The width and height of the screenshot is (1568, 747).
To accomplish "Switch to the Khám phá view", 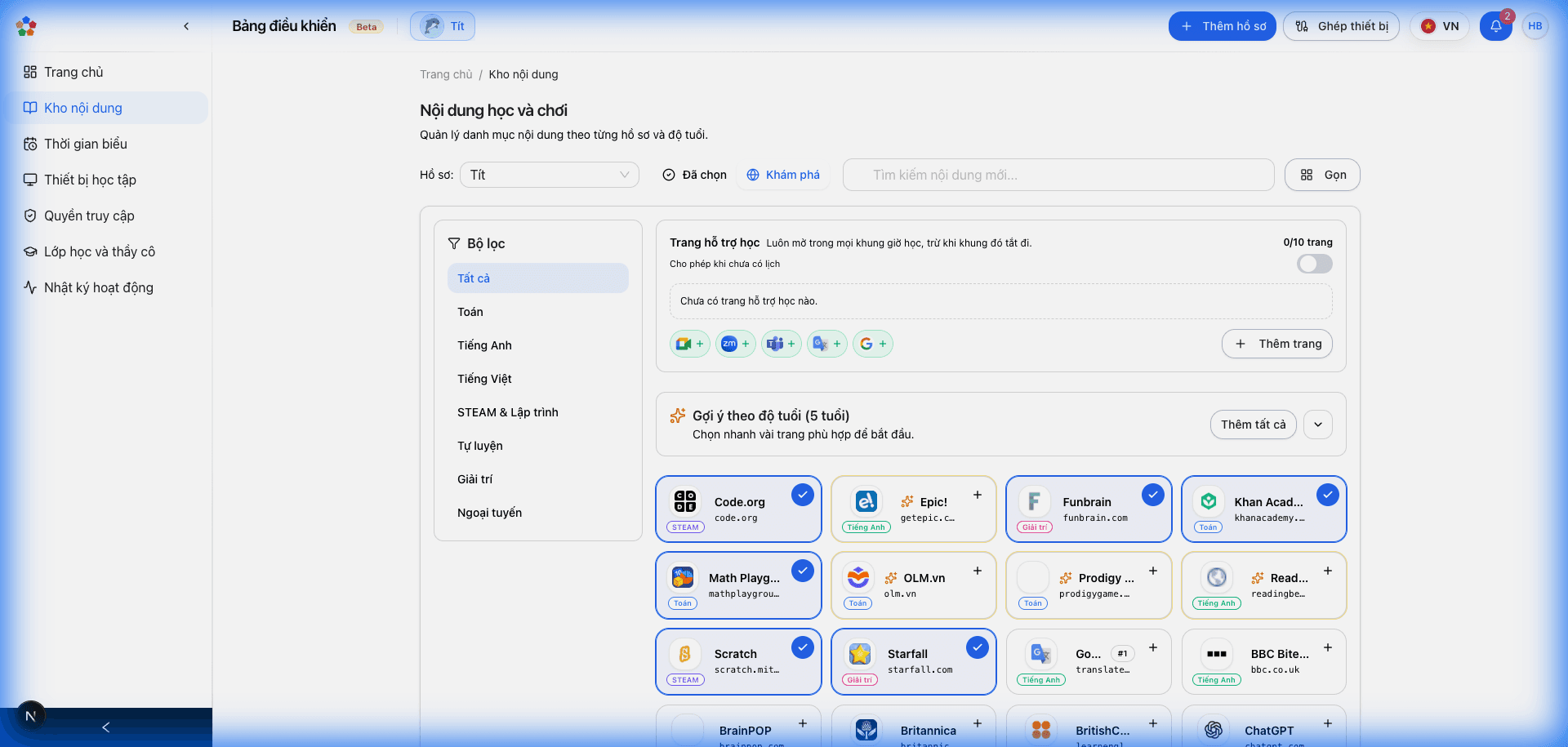I will coord(783,175).
